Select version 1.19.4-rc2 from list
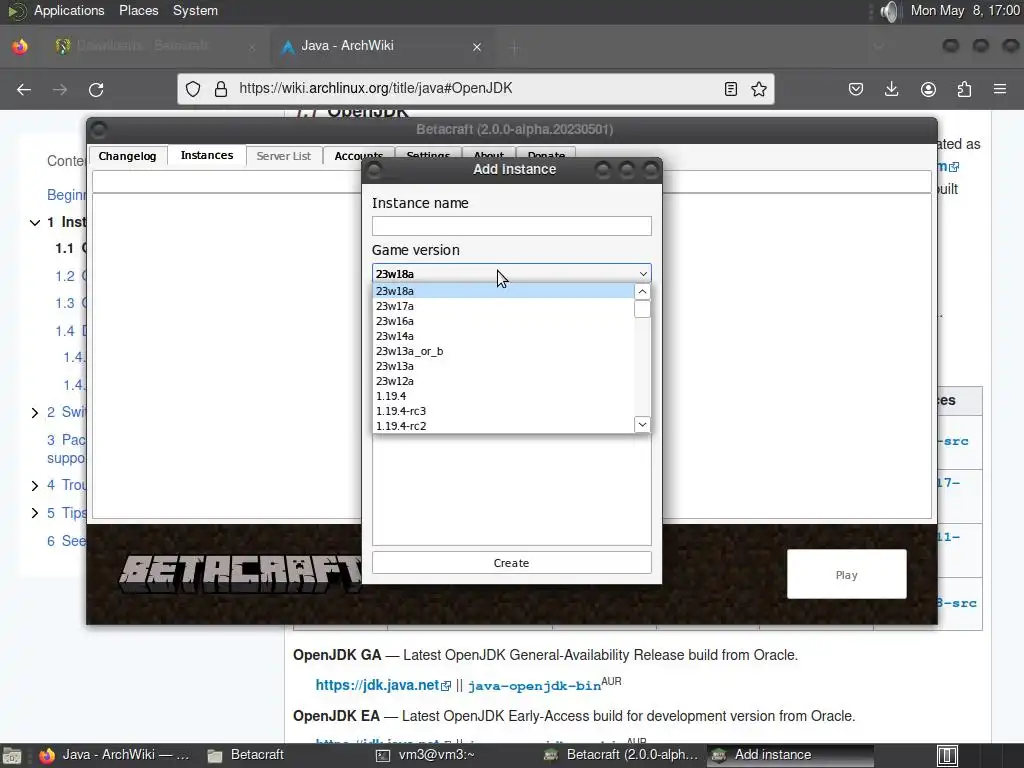Viewport: 1024px width, 768px height. 503,426
